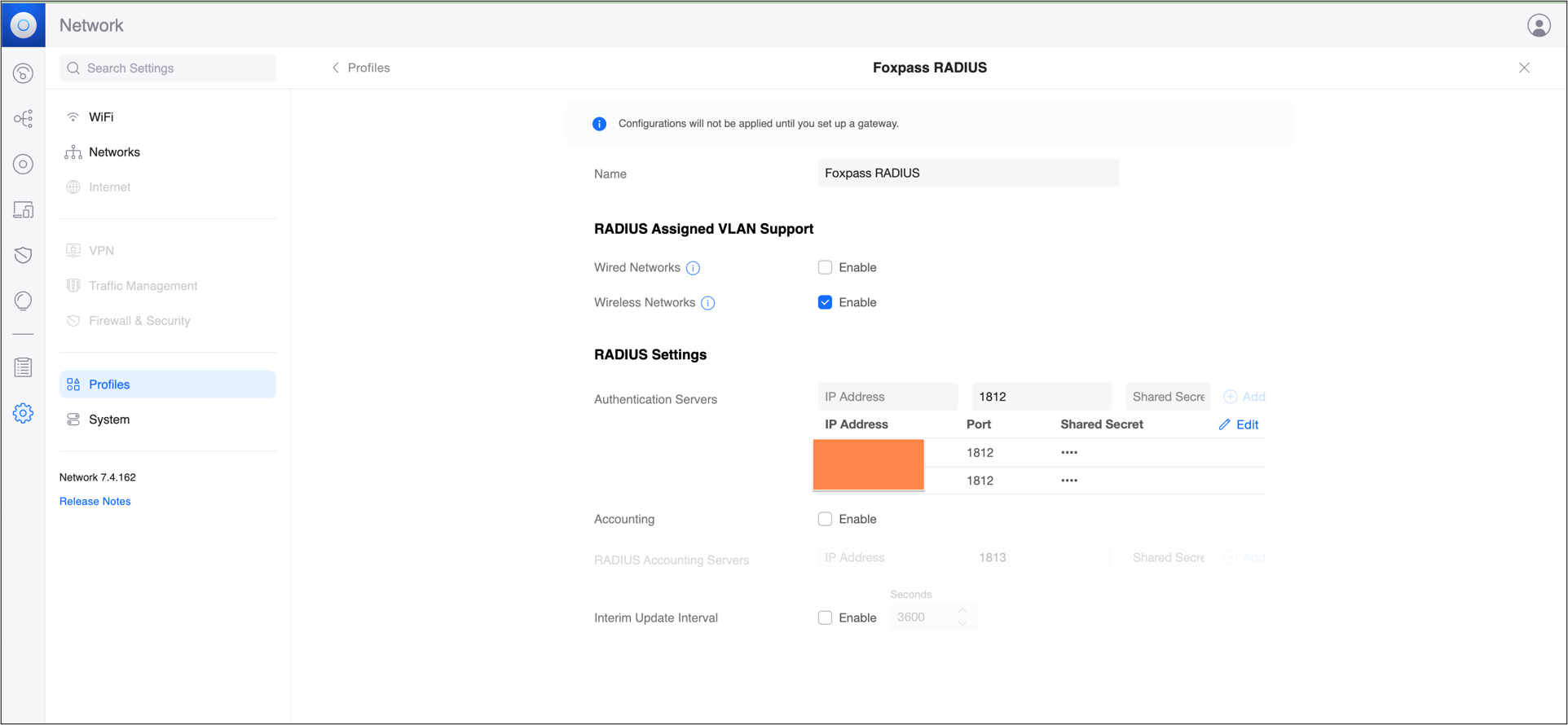Click the accounting Shared Secret field
This screenshot has width=1568, height=725.
point(1168,558)
